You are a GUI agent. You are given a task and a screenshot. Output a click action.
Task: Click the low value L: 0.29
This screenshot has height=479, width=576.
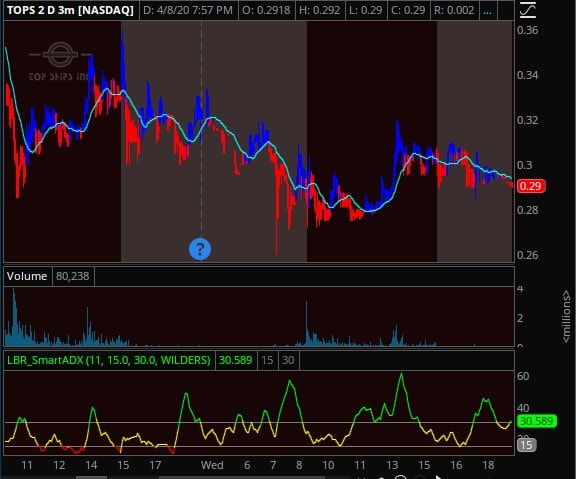(366, 10)
